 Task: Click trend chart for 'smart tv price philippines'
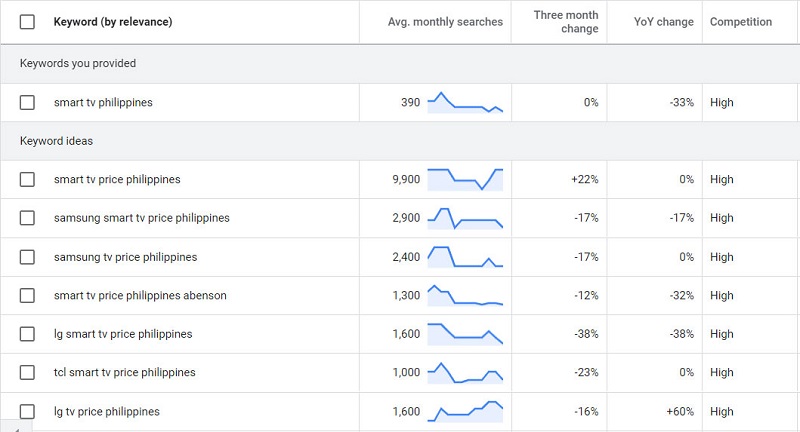465,179
